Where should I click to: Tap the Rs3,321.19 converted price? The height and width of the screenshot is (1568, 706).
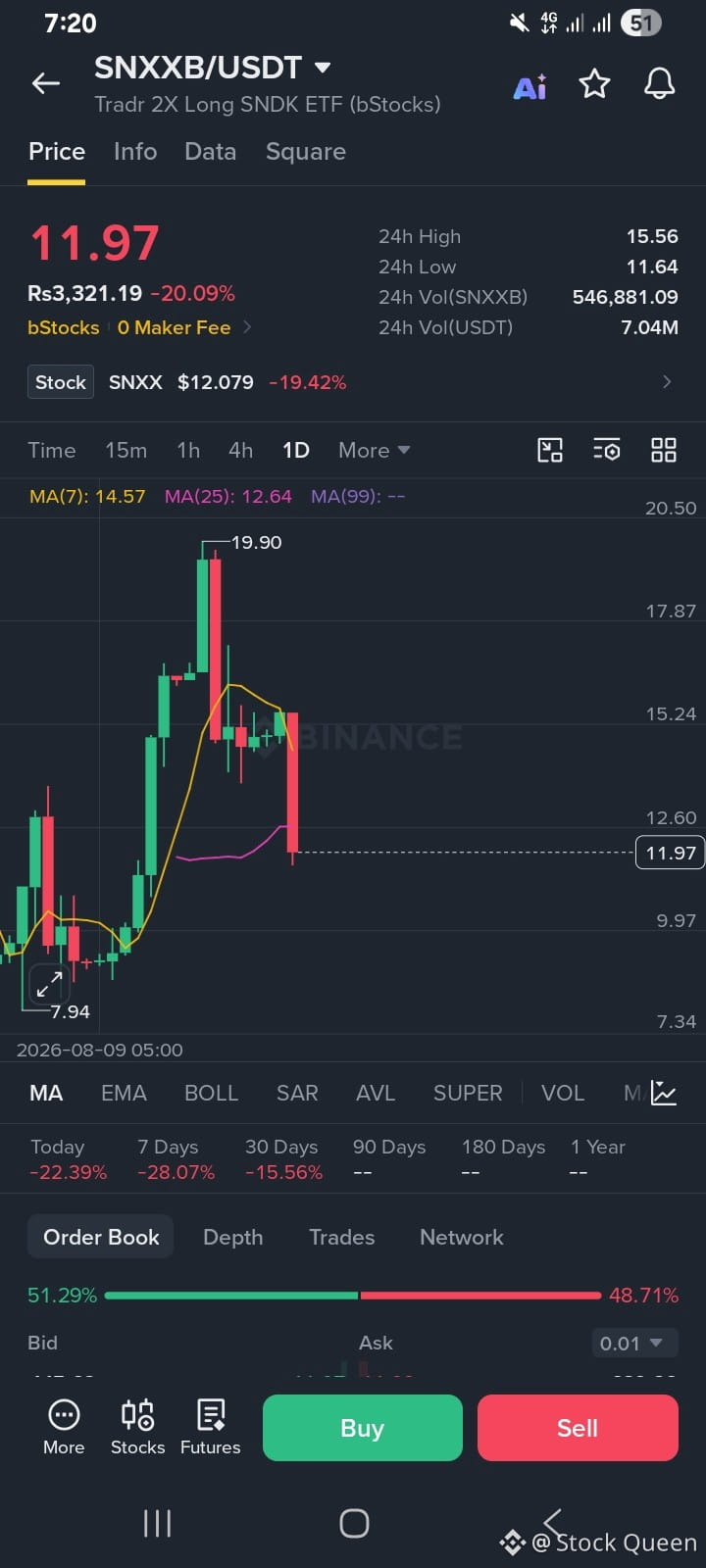tap(85, 293)
